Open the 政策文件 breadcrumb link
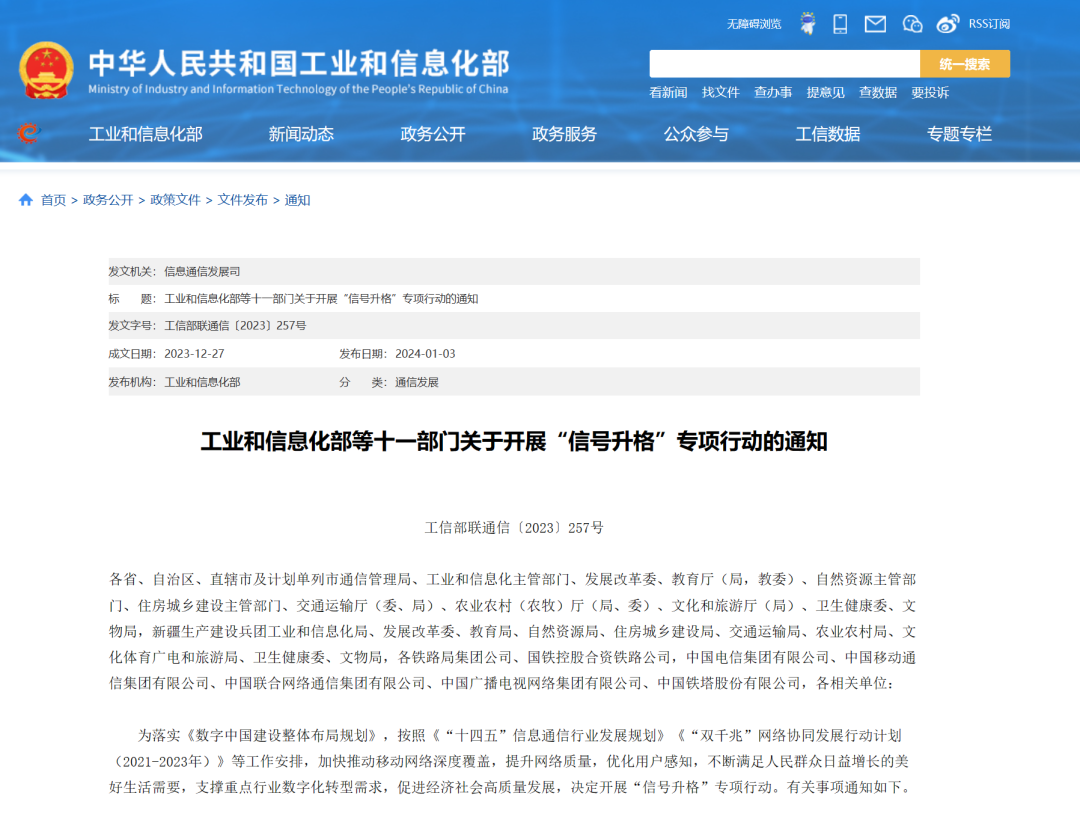Screen dimensions: 1080x814 coord(175,199)
